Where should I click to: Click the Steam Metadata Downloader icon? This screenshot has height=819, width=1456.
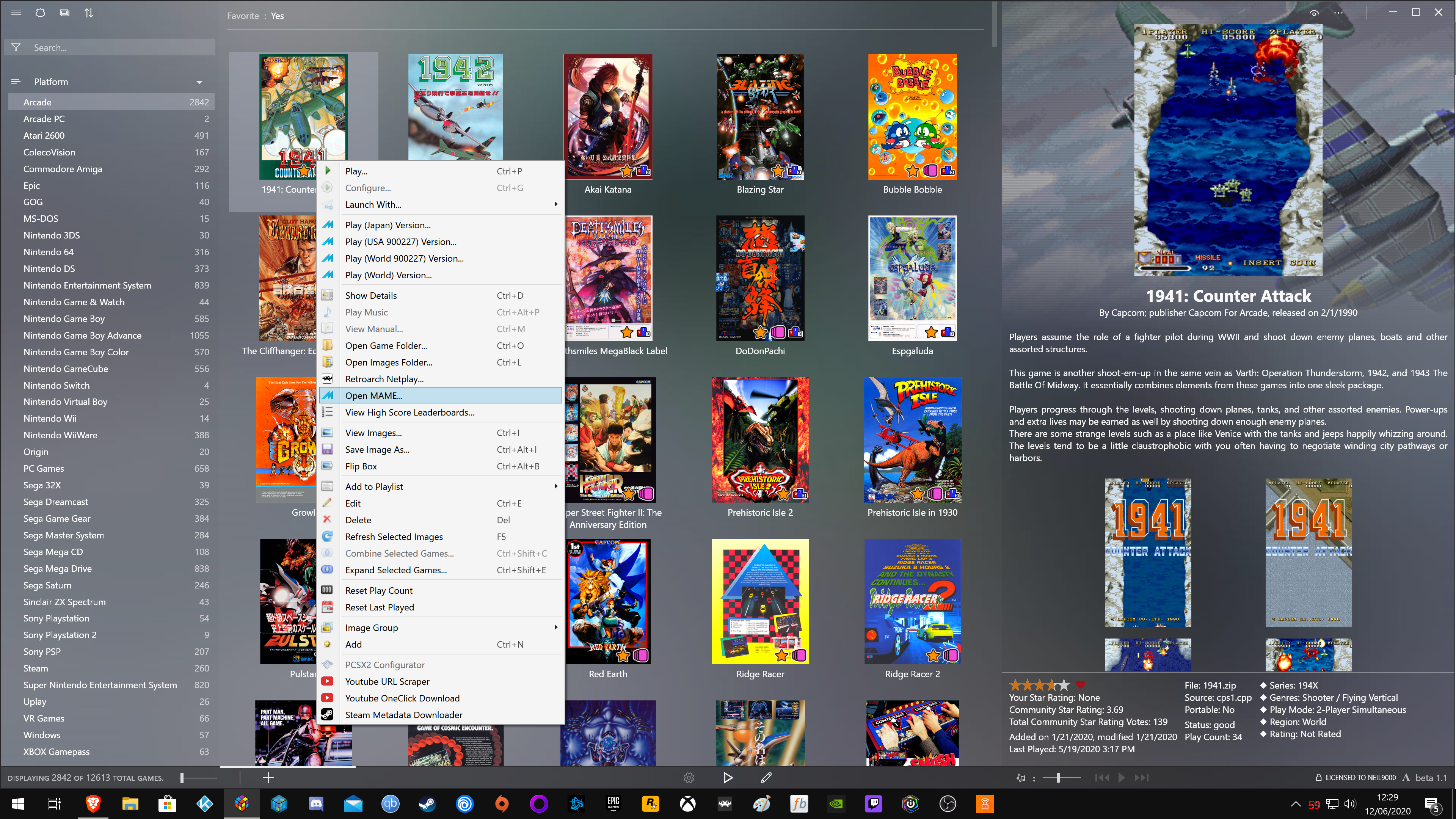327,714
